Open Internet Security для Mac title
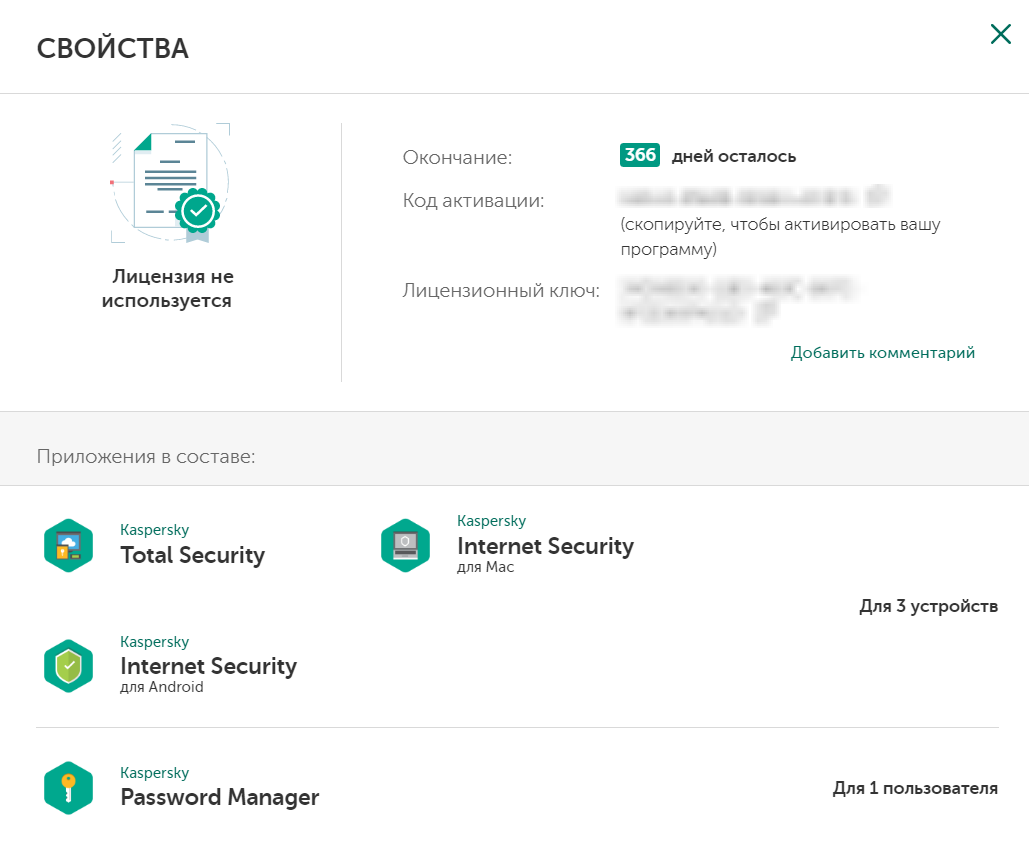The image size is (1029, 843). tap(545, 546)
